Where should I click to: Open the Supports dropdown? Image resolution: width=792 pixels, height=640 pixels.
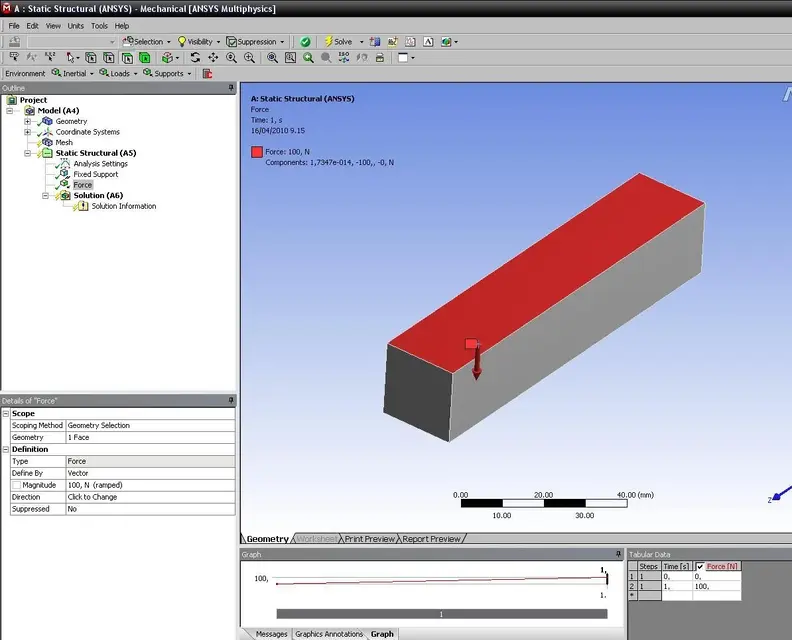[x=168, y=74]
